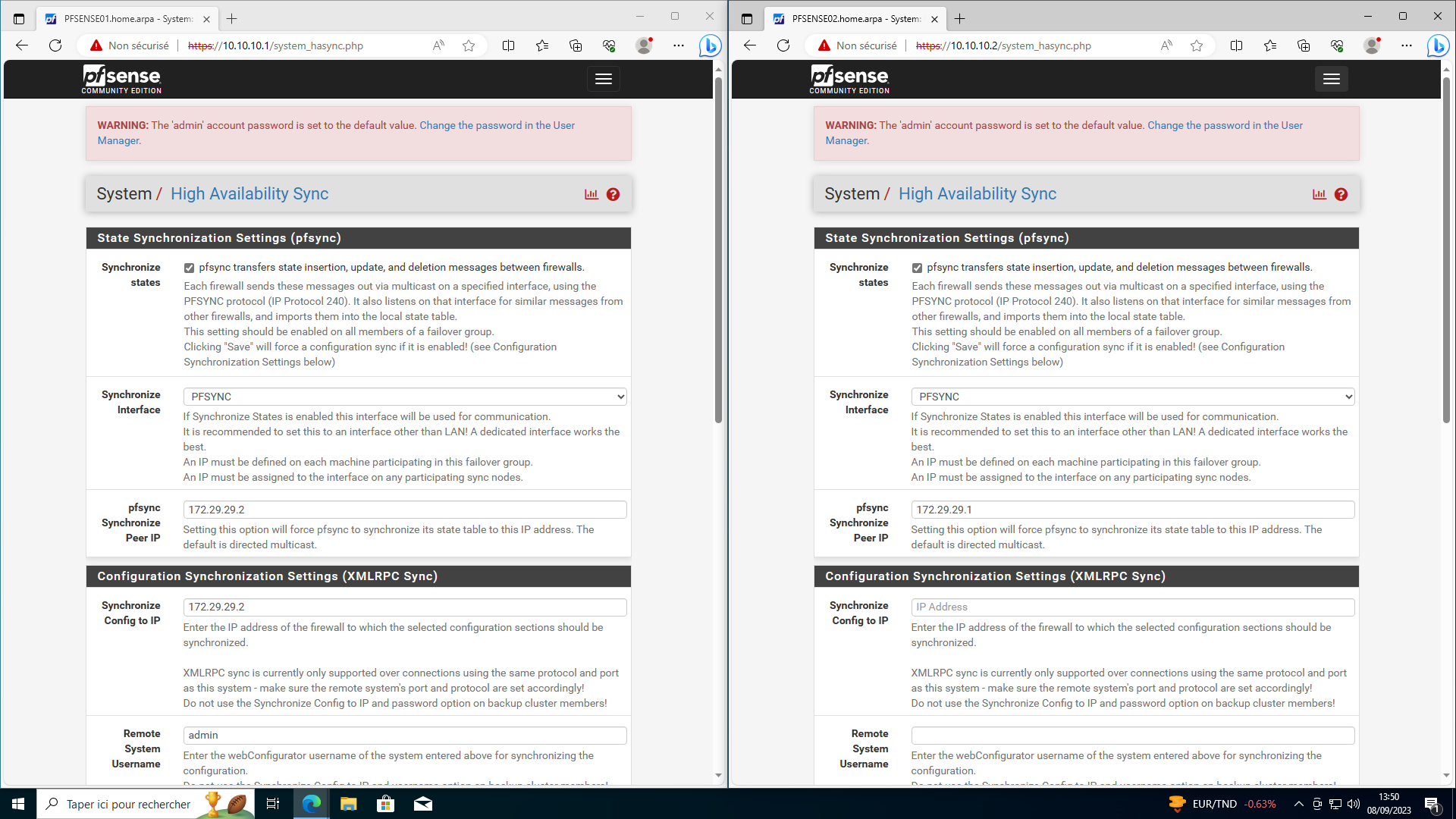1456x819 pixels.
Task: Open the PFSYNC interface dropdown on PFSENSE02
Action: (x=1132, y=397)
